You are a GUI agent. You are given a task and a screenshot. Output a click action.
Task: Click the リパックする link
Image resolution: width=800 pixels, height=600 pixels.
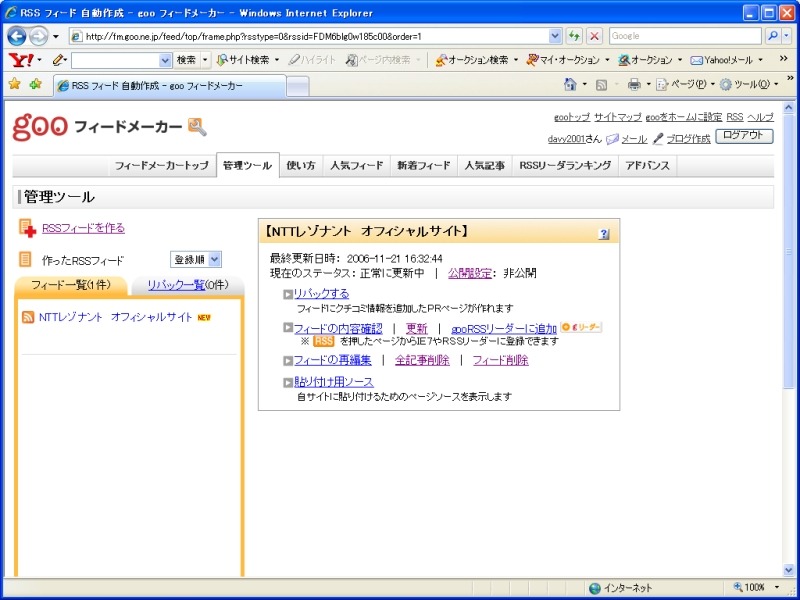pos(321,293)
